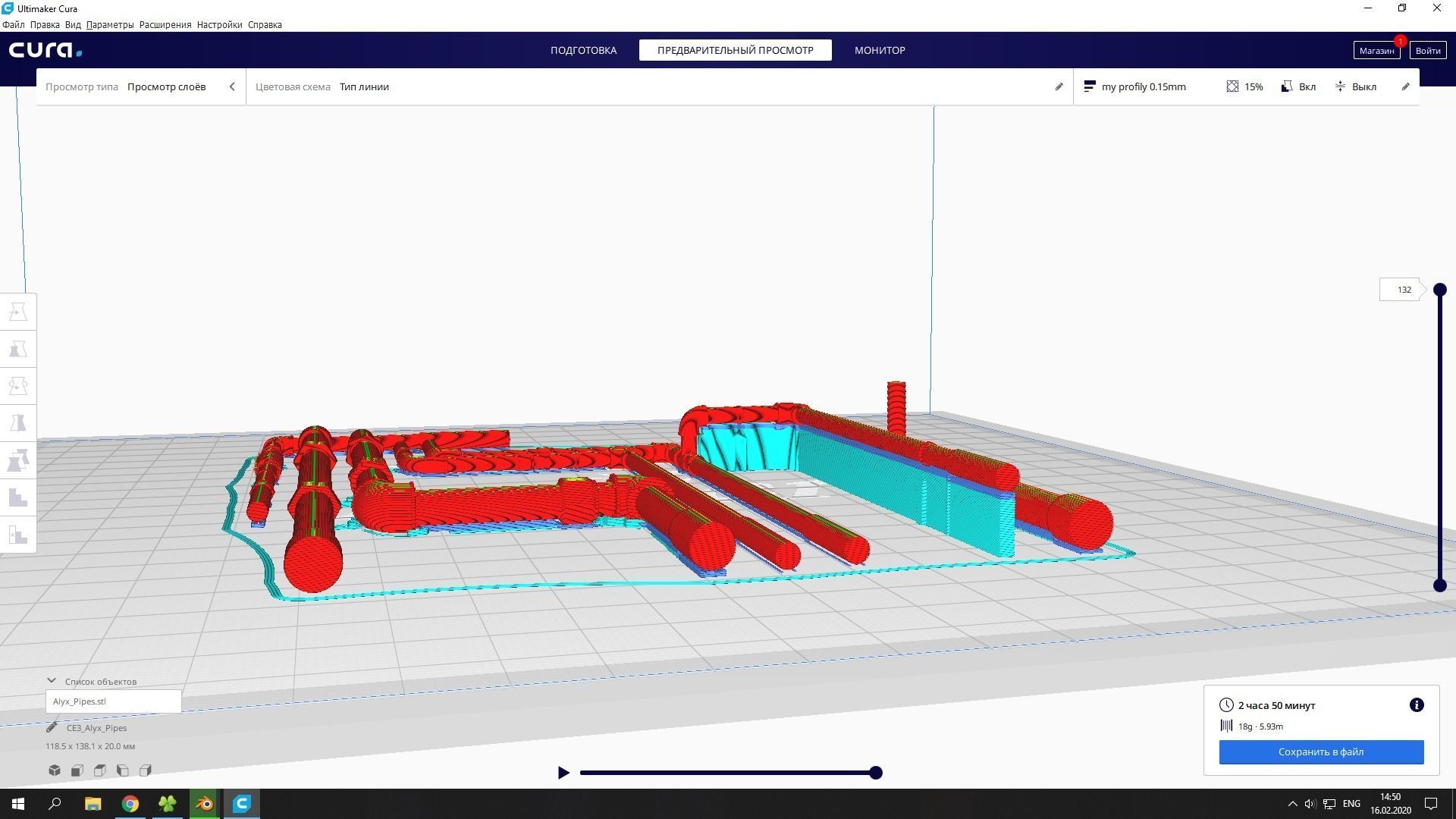Select the Move tool in left toolbar

18,312
